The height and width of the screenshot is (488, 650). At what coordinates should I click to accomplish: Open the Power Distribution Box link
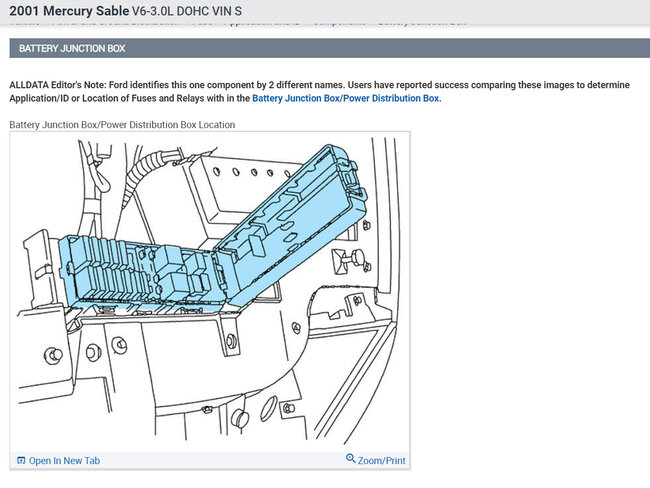391,99
